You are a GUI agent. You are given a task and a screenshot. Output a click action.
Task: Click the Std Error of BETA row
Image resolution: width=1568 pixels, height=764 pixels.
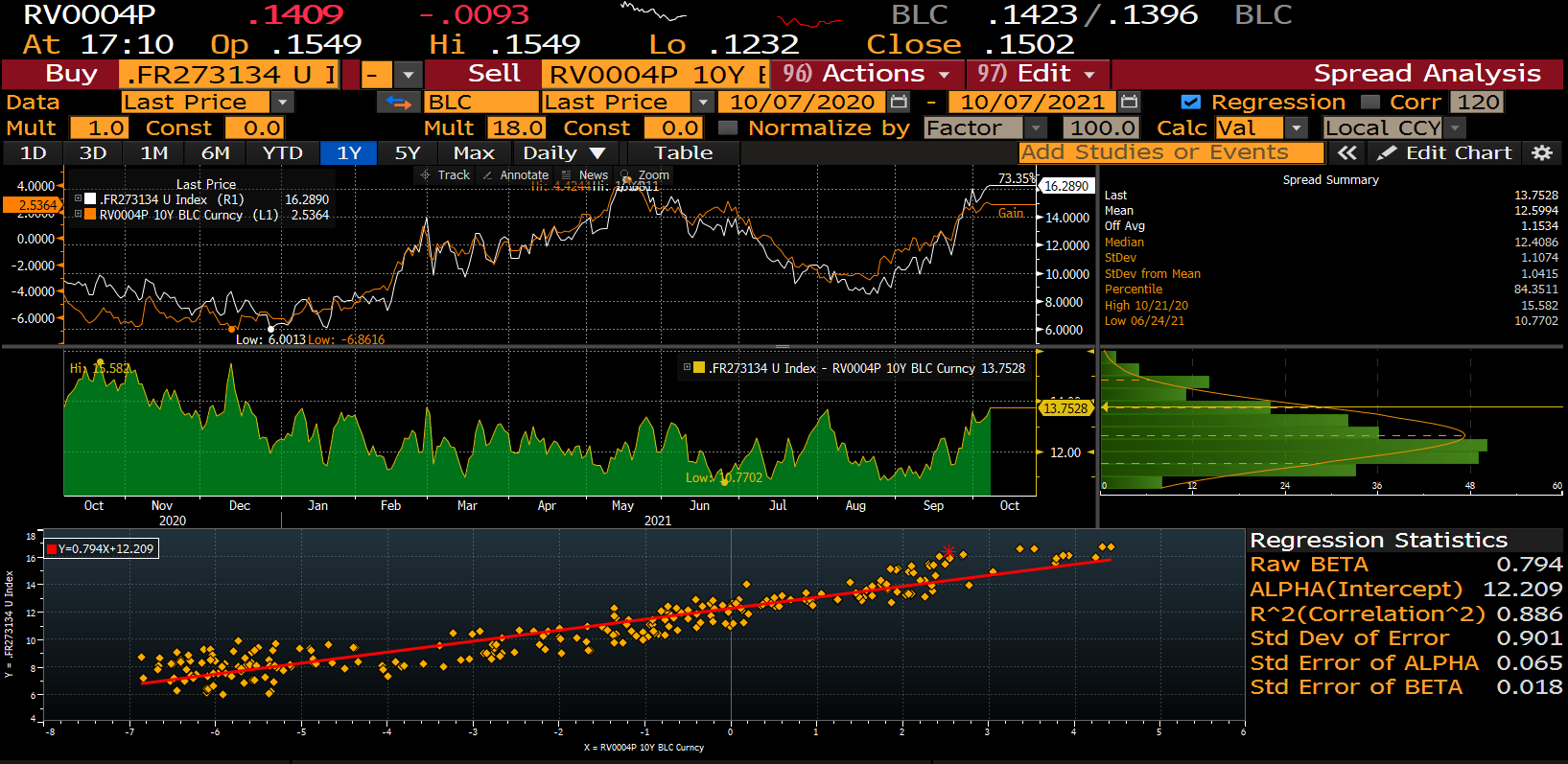[1406, 687]
